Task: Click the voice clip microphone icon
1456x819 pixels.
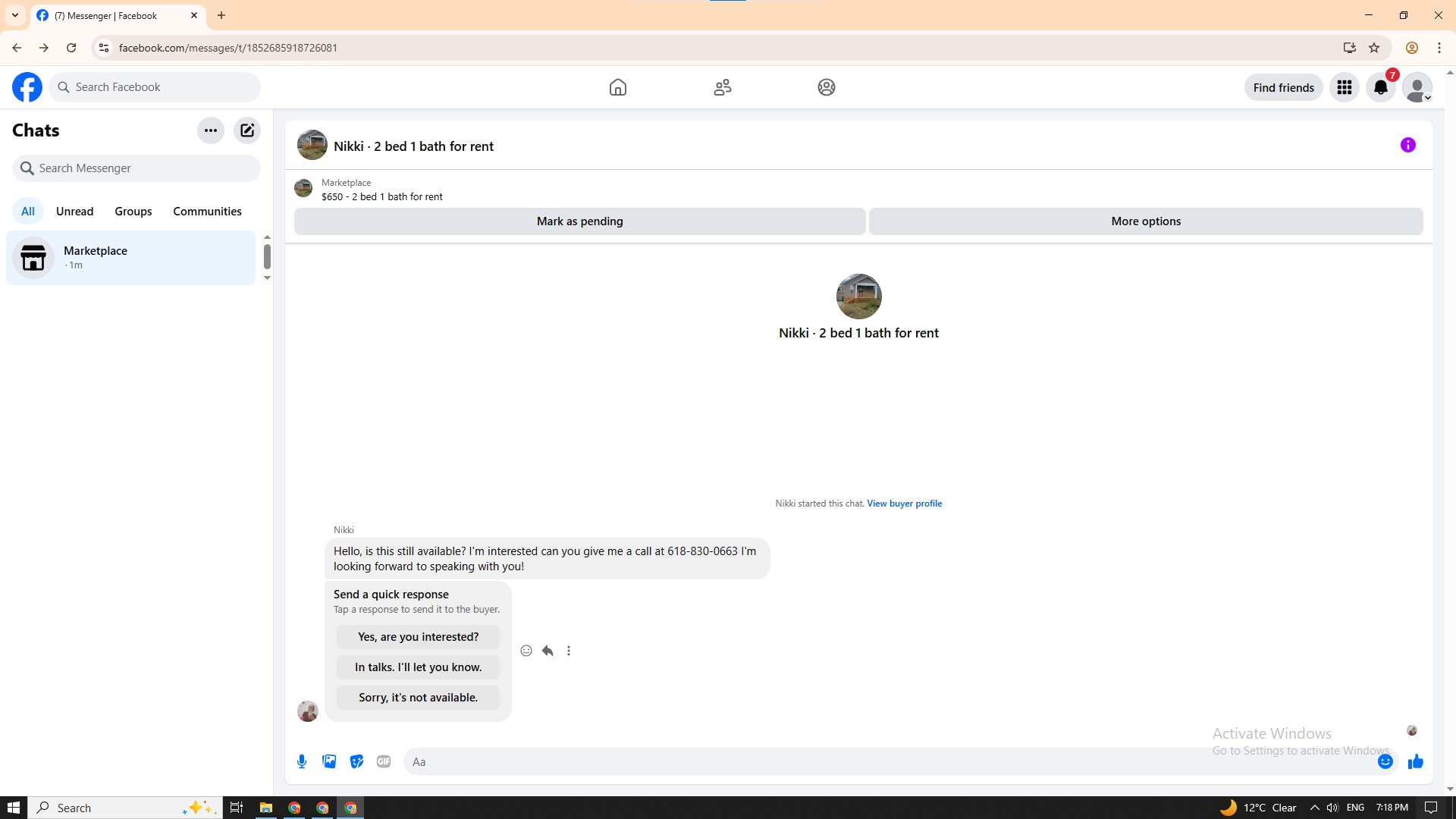Action: pyautogui.click(x=302, y=761)
